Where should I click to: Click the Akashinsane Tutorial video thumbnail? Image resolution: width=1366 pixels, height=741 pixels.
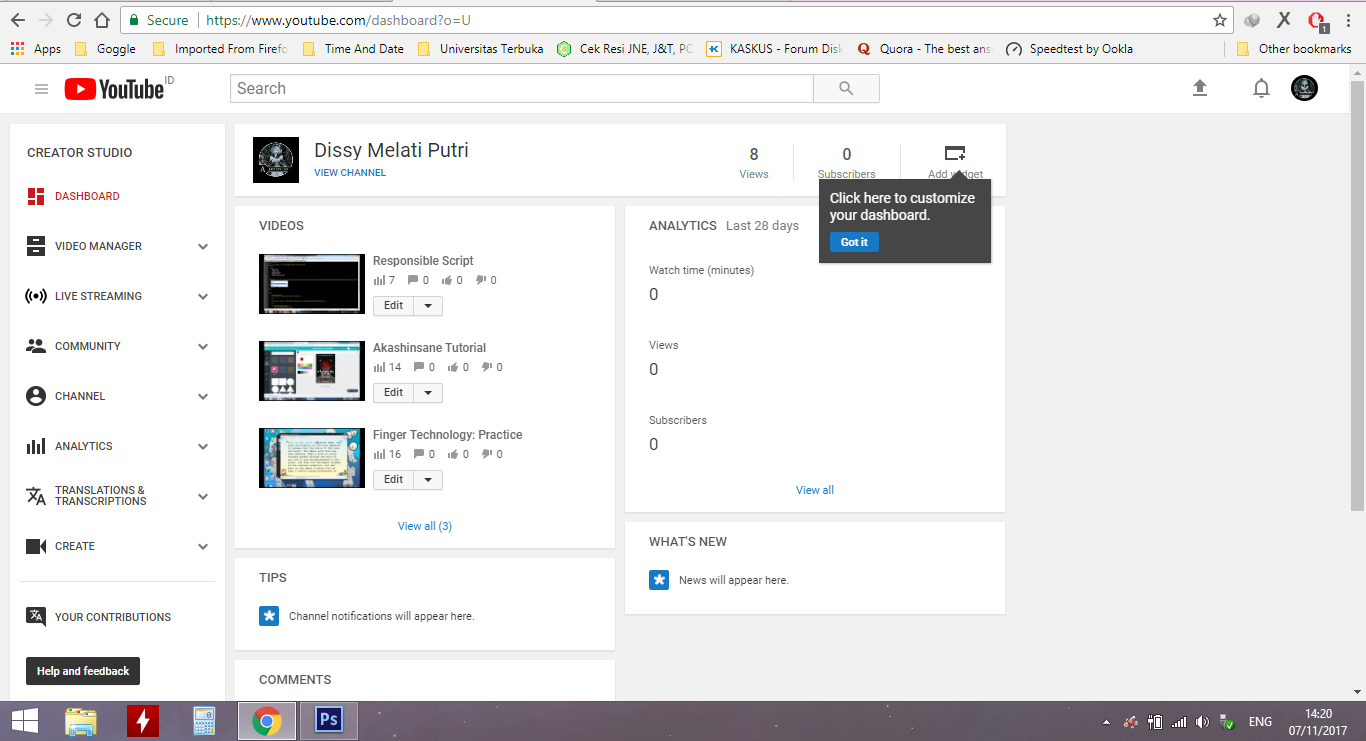[x=312, y=371]
